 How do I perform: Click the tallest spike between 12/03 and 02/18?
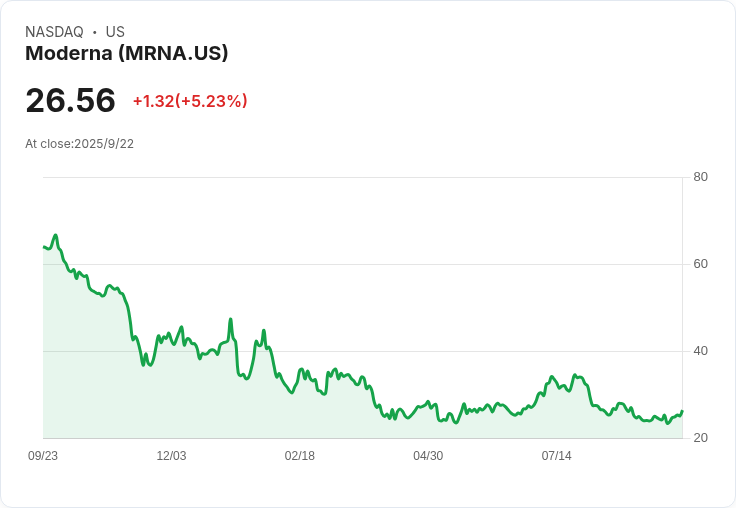(231, 320)
